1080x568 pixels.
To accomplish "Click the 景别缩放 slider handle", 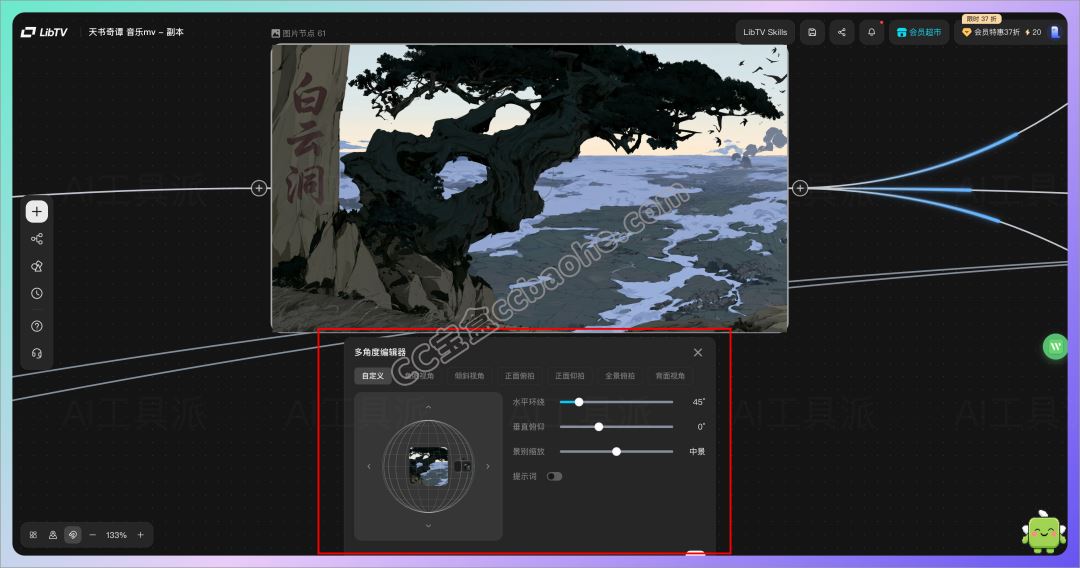I will pyautogui.click(x=616, y=452).
